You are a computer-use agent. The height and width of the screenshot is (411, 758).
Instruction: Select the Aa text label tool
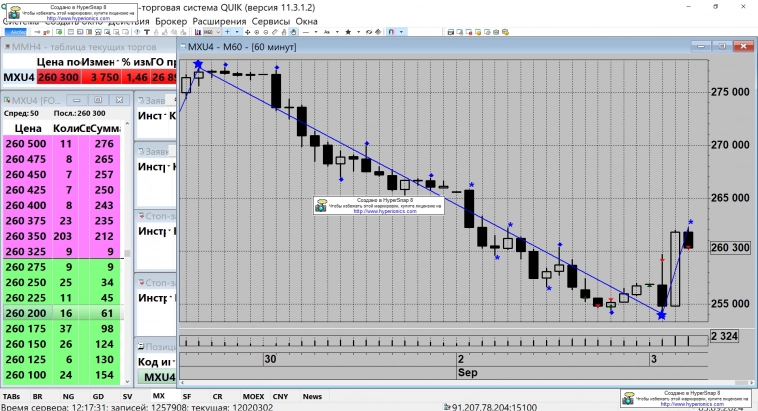327,32
